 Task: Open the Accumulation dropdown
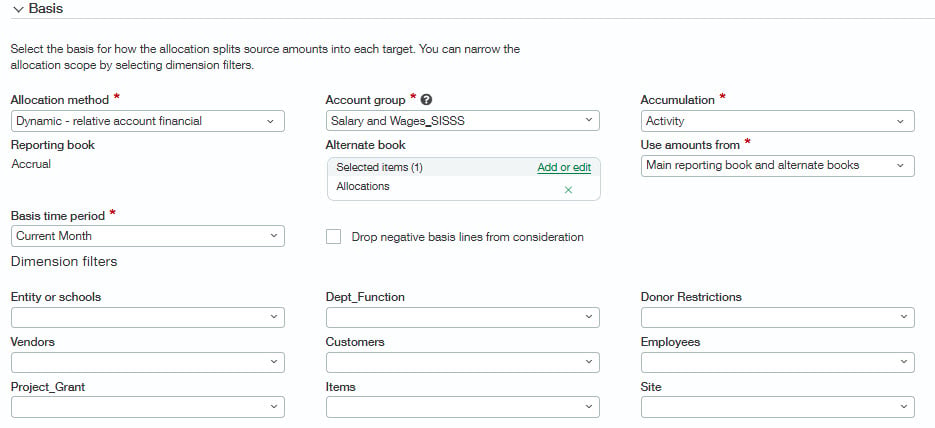pos(778,121)
